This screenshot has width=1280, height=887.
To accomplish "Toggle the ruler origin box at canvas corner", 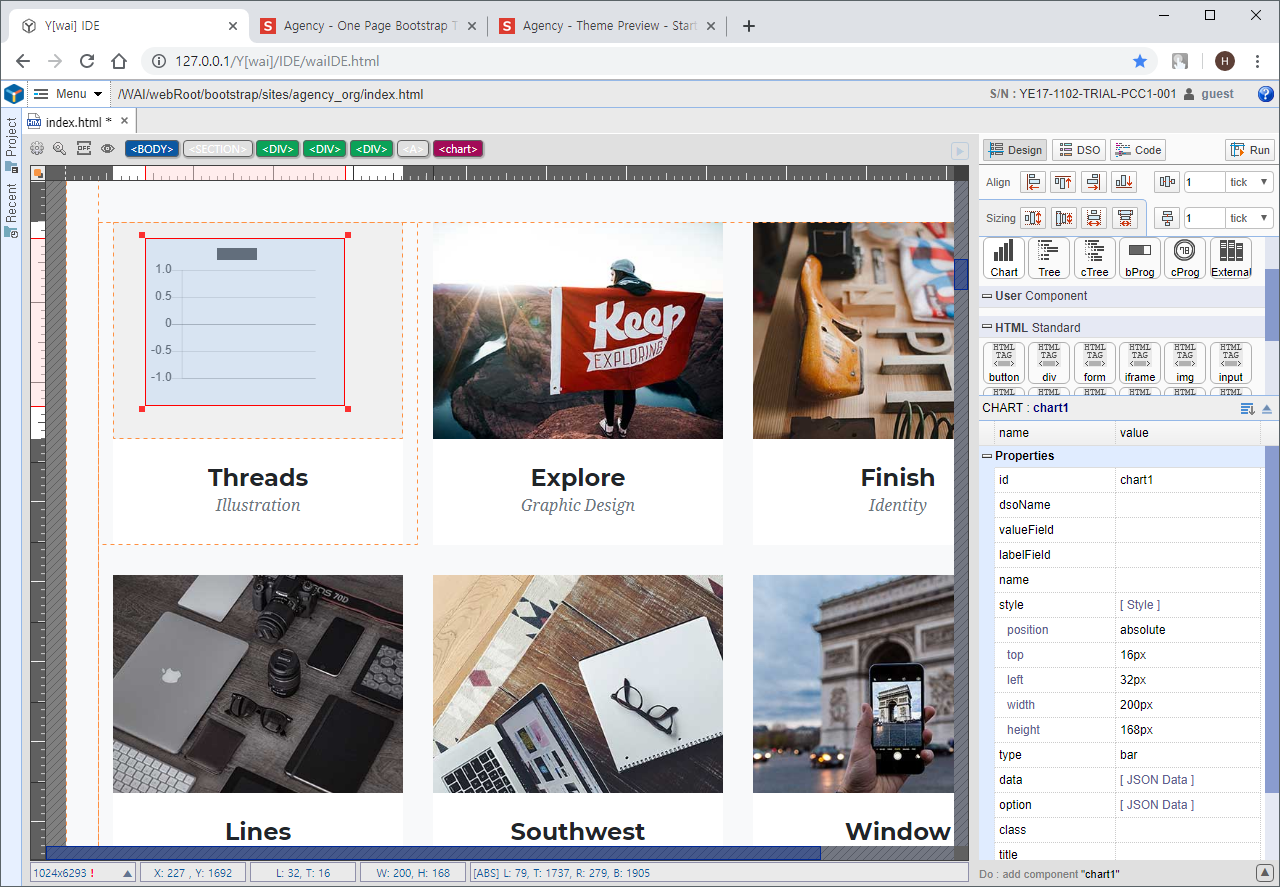I will click(x=38, y=173).
